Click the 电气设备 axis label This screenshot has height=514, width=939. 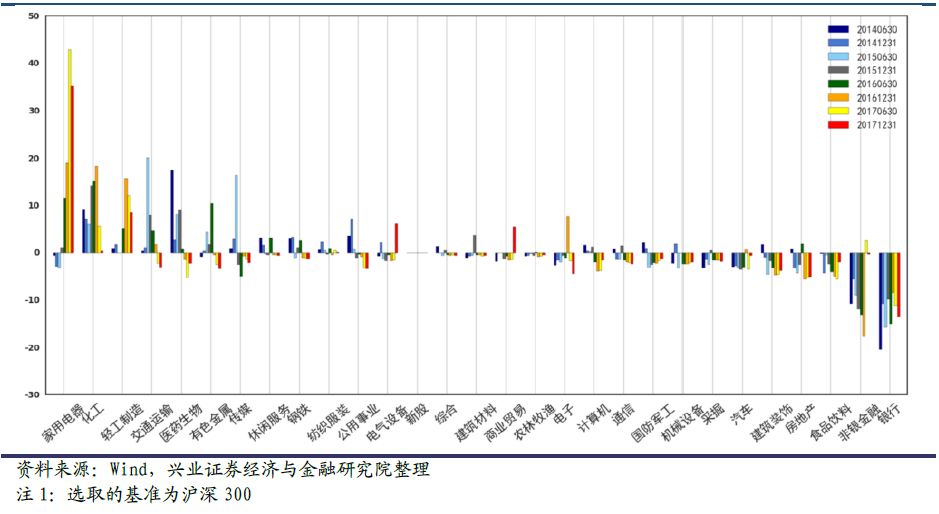click(388, 422)
